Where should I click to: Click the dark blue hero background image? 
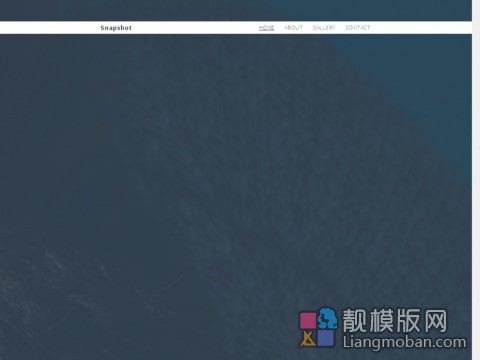pyautogui.click(x=200, y=167)
